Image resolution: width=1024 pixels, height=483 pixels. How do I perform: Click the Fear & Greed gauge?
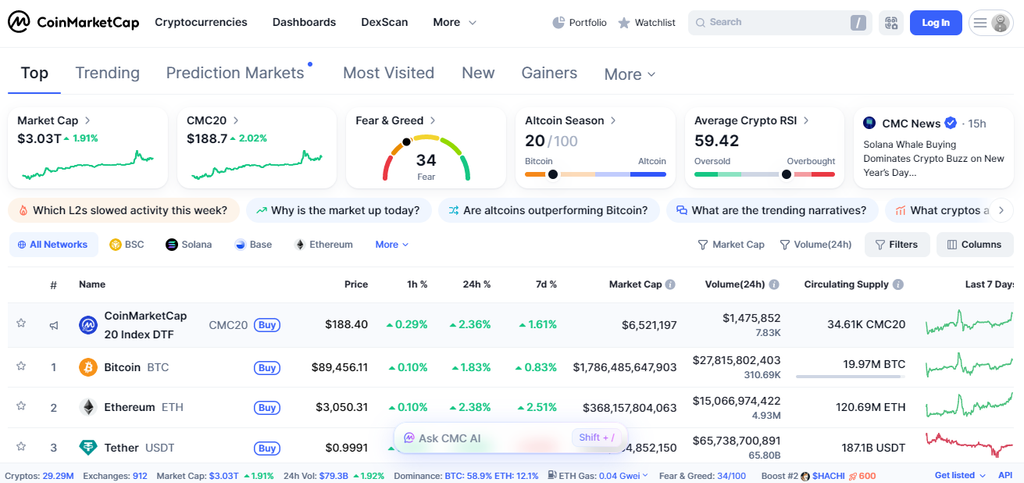pyautogui.click(x=426, y=159)
